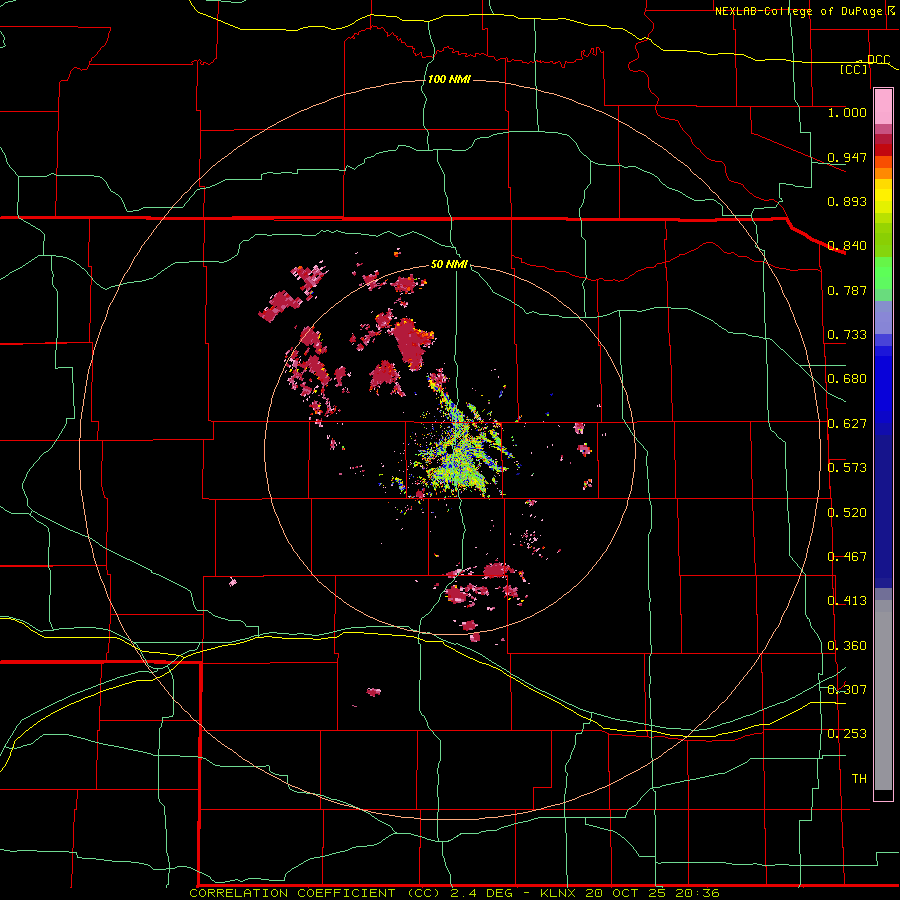This screenshot has height=900, width=900.
Task: Click the 0.627 color scale value
Action: click(847, 424)
